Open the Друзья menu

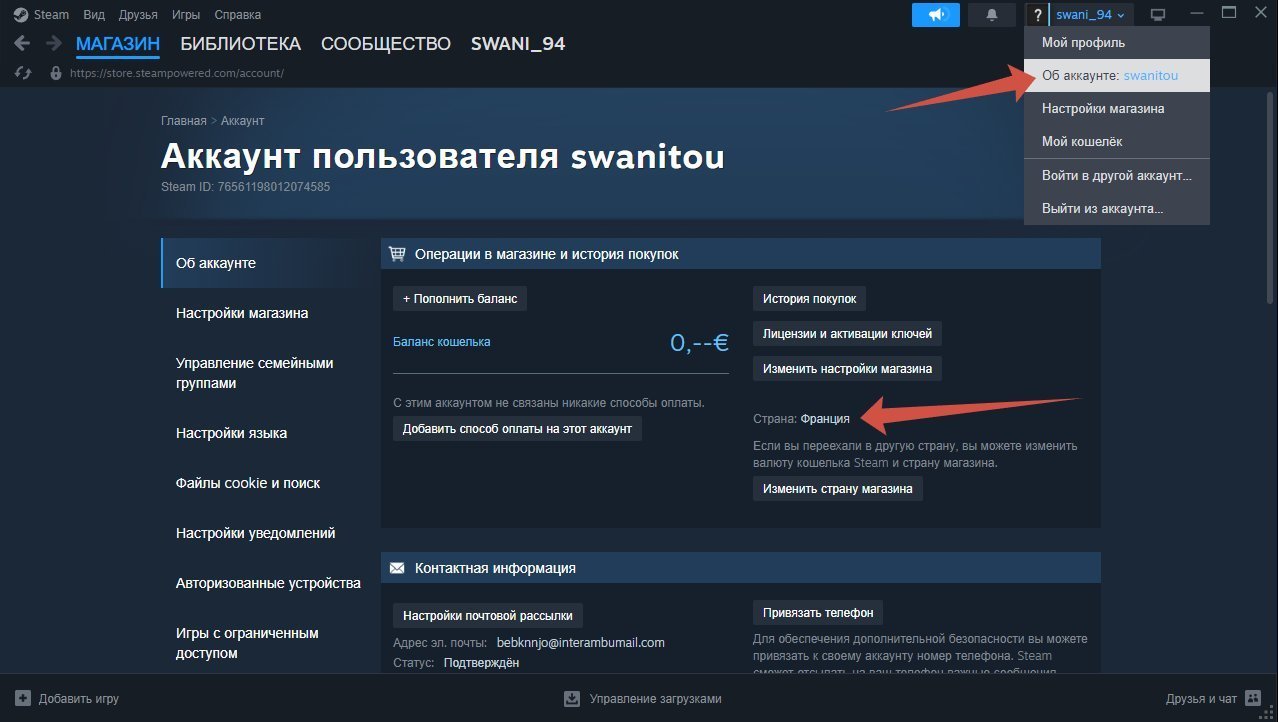(138, 15)
